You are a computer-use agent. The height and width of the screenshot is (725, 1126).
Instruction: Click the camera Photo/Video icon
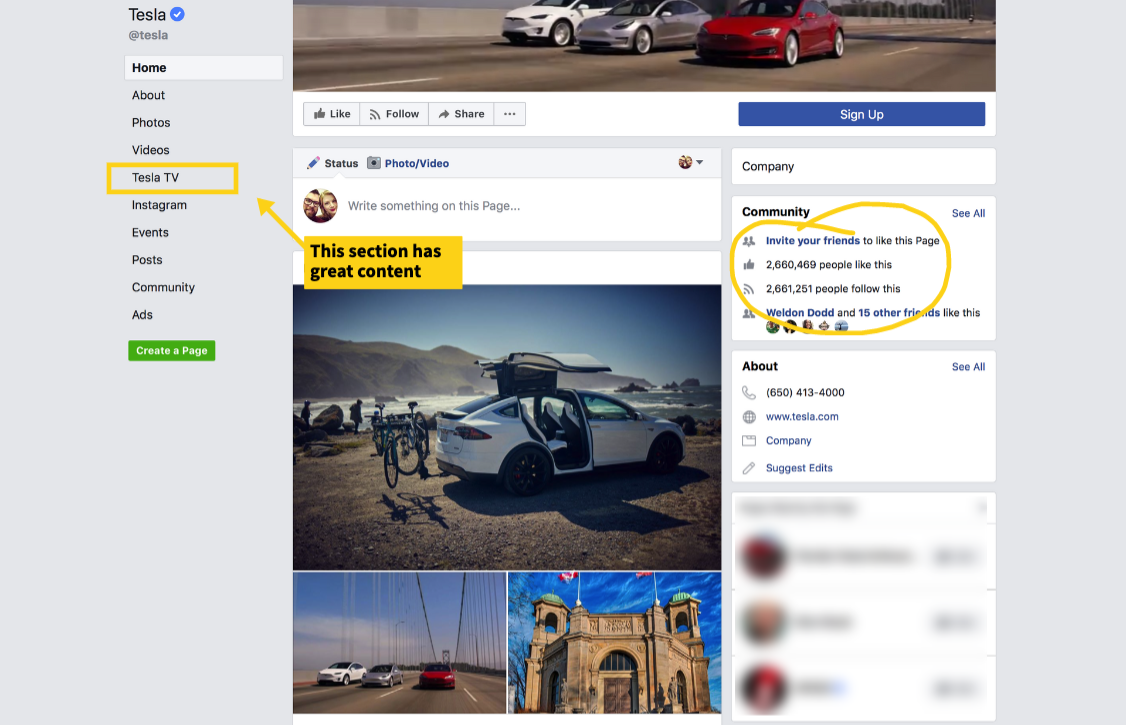click(373, 163)
